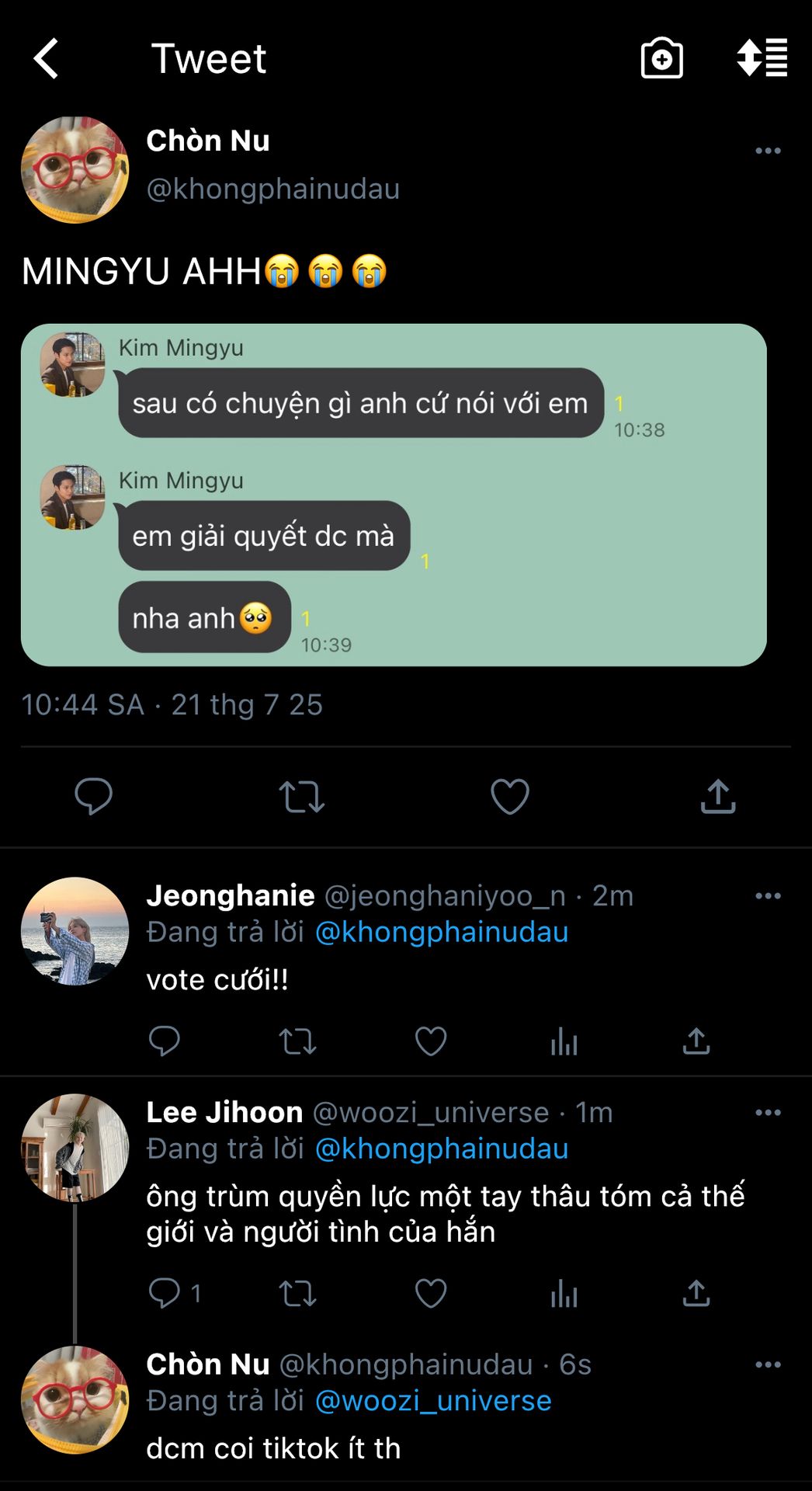Open Lee Jihoon's profile picture

tap(75, 1148)
